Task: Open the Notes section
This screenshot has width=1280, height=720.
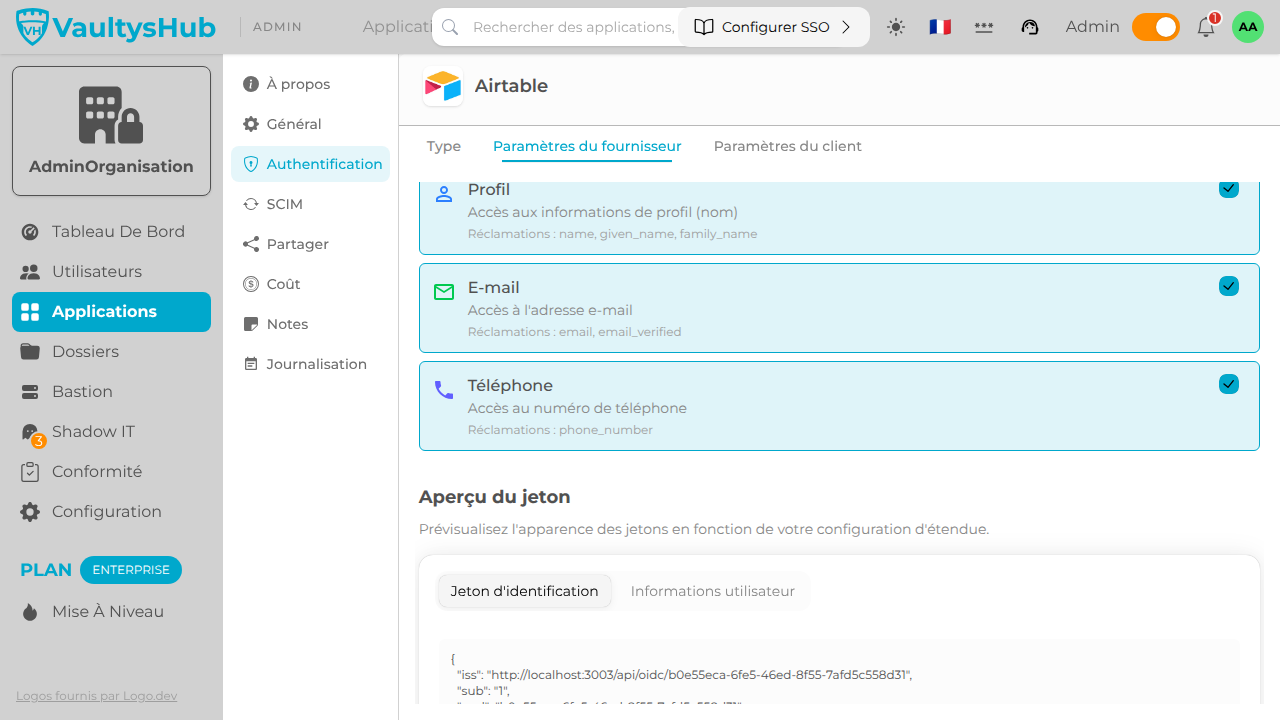Action: pos(311,324)
